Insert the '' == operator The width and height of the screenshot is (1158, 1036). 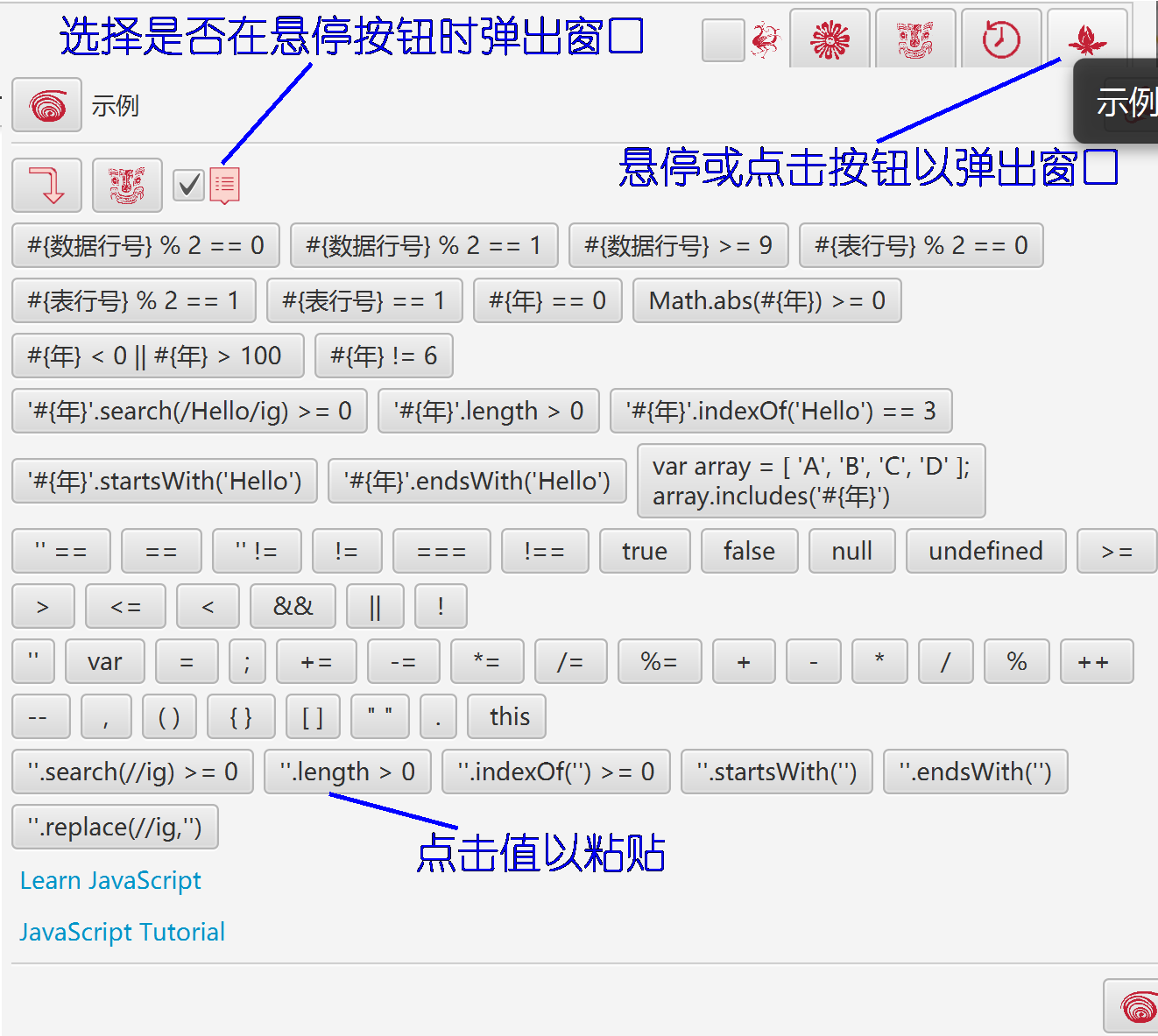coord(61,551)
